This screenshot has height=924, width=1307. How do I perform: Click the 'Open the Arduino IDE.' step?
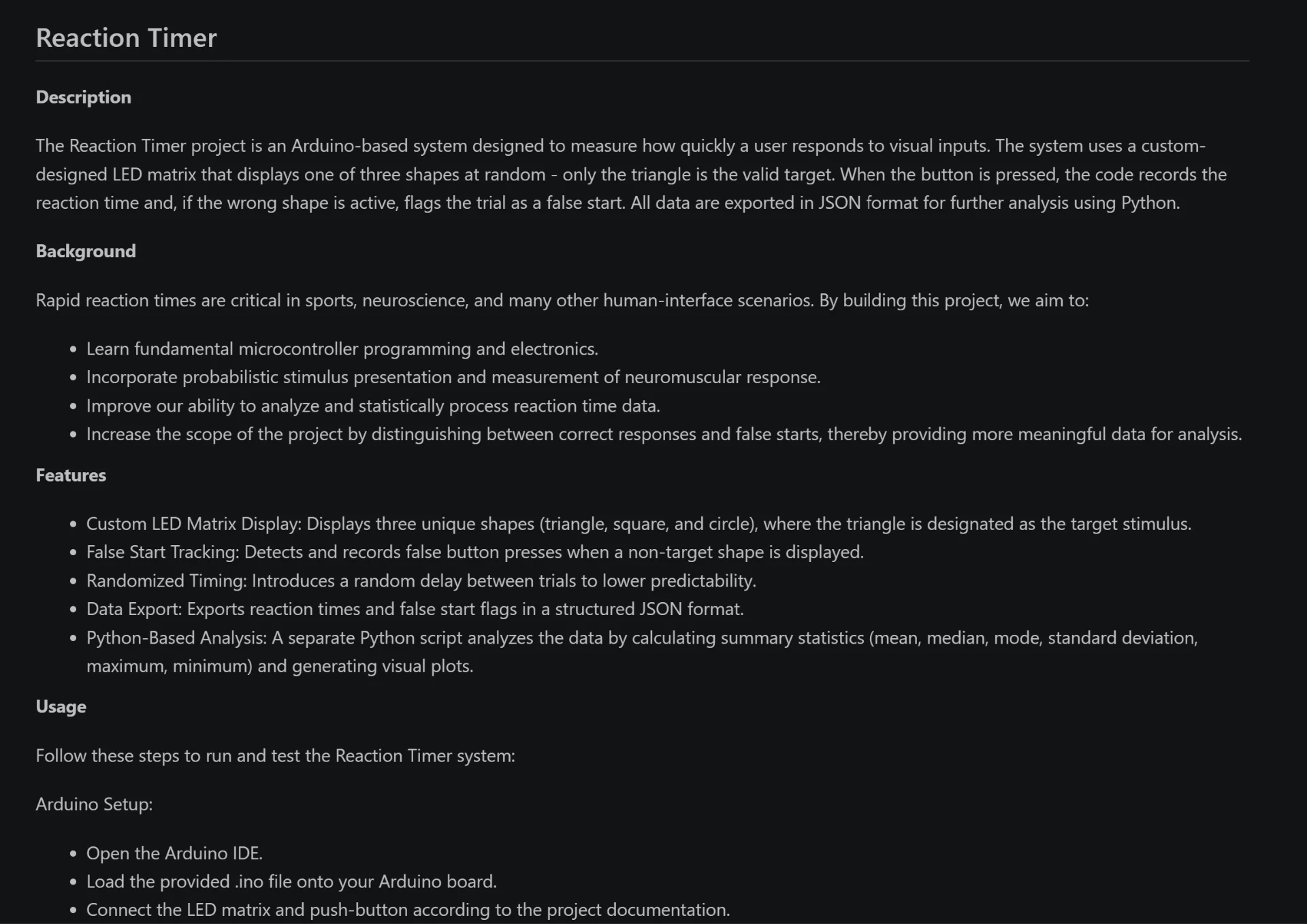[174, 853]
